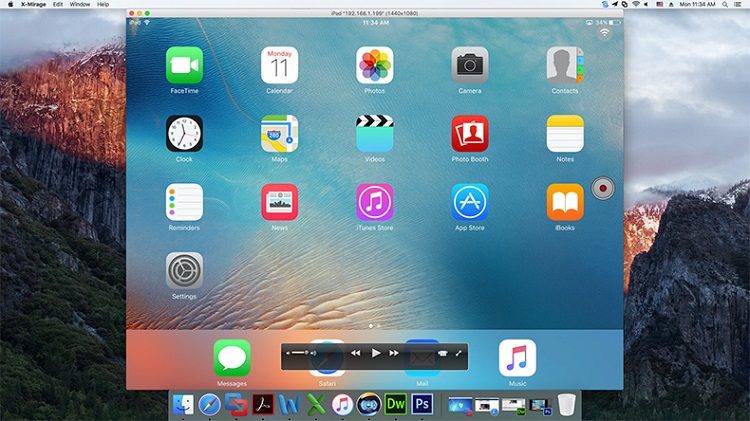Open the Videos app
The width and height of the screenshot is (750, 421).
[x=375, y=133]
